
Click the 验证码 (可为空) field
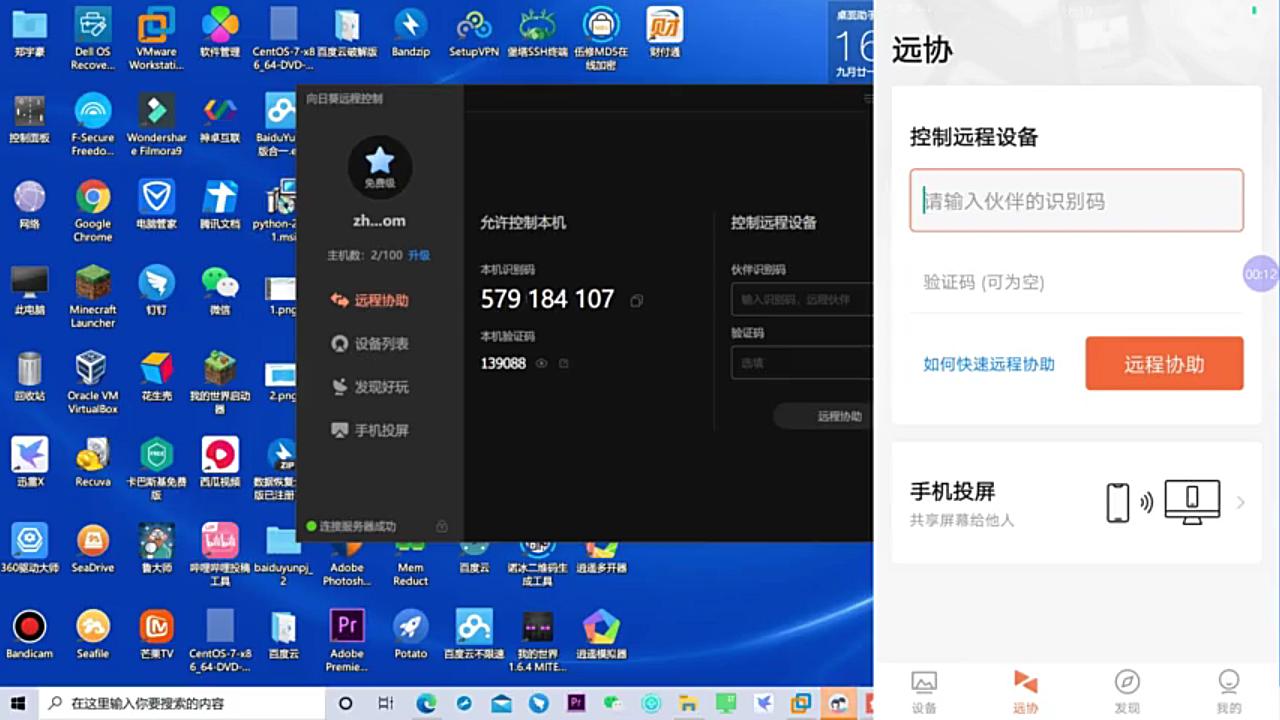pyautogui.click(x=1076, y=282)
